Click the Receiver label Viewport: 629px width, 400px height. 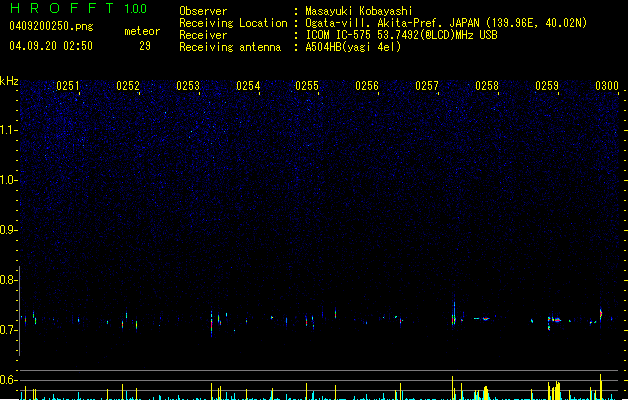click(203, 35)
